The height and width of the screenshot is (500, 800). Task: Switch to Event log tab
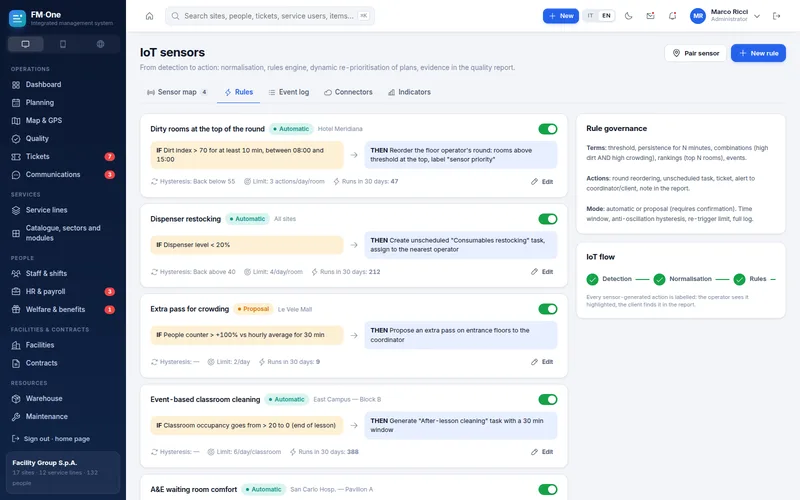[289, 92]
